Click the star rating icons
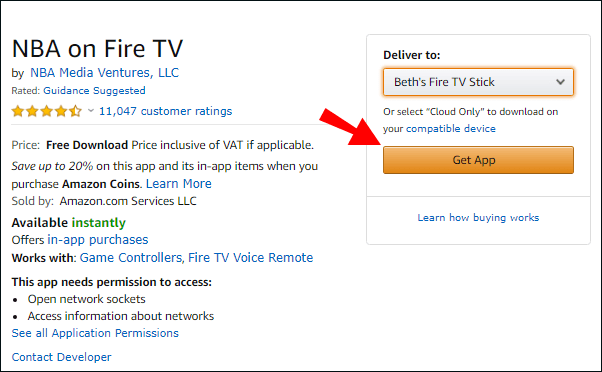 (x=46, y=111)
